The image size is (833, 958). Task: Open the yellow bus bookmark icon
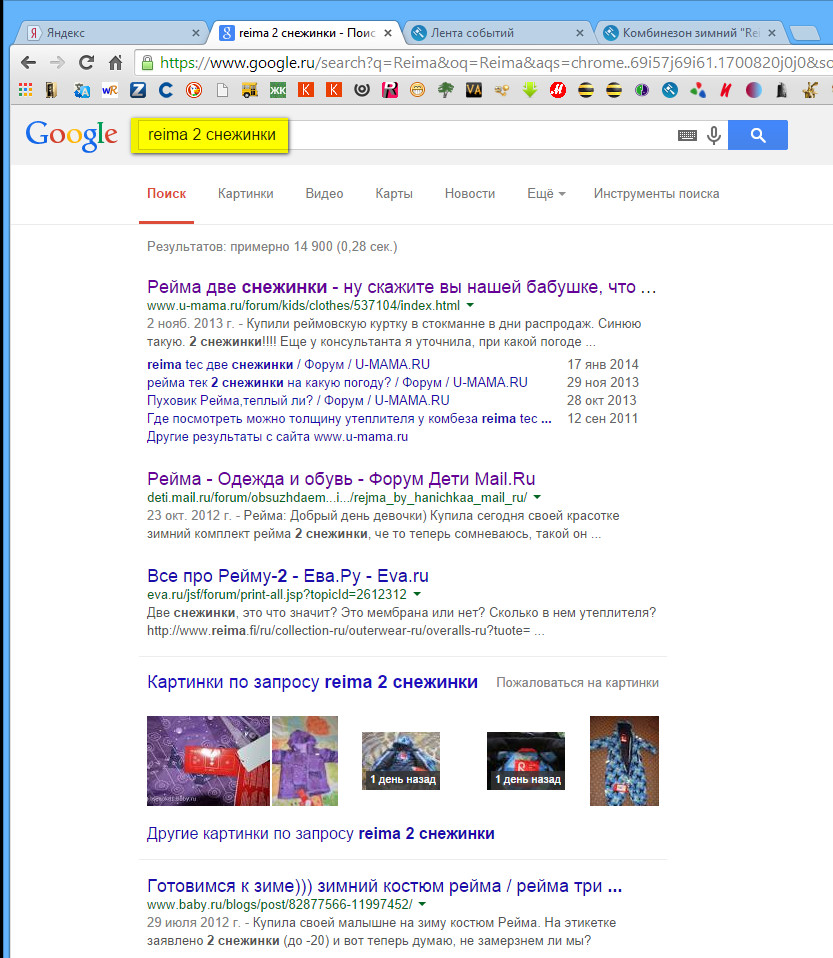249,90
